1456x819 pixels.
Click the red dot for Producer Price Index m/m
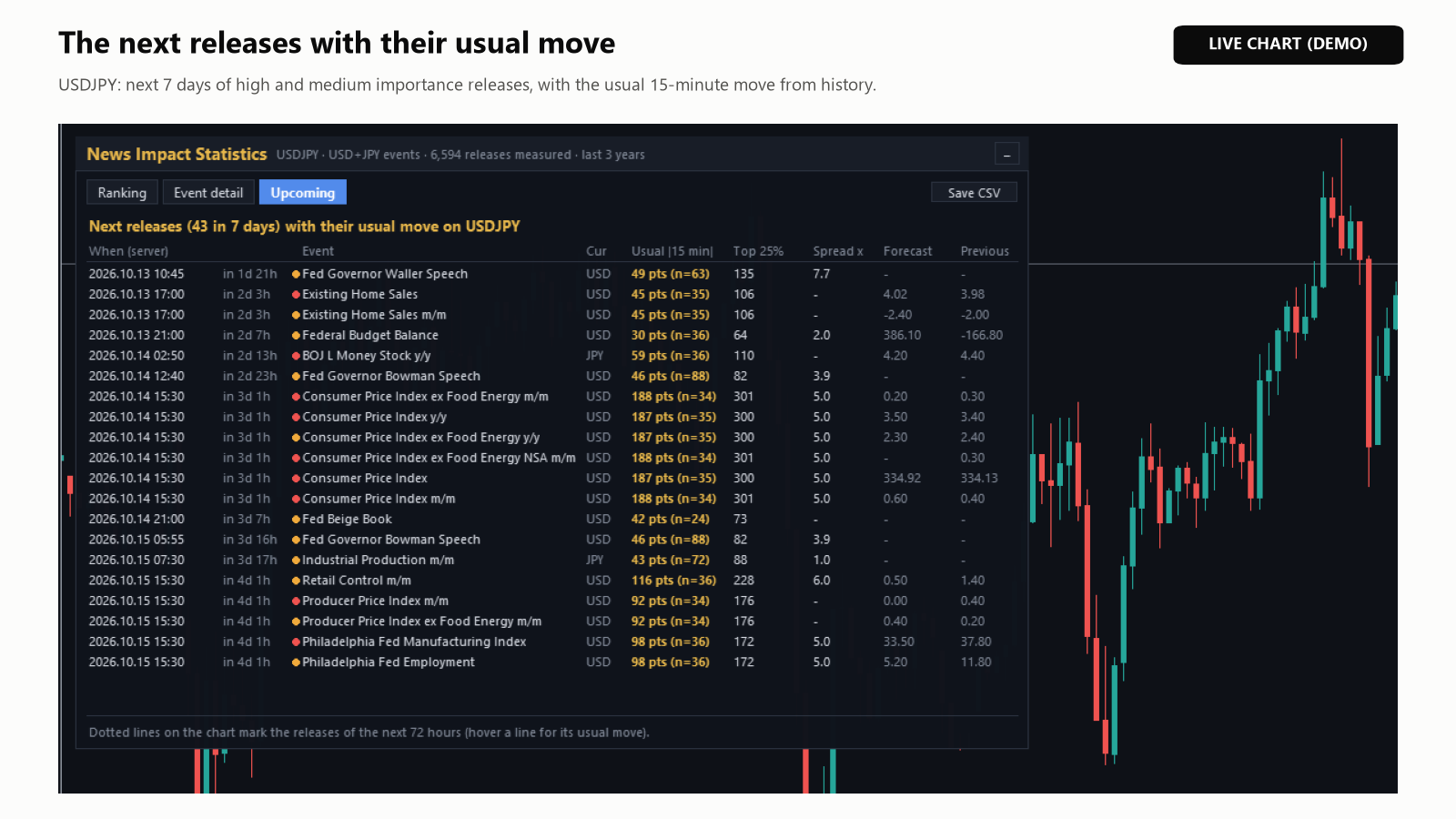pyautogui.click(x=296, y=602)
